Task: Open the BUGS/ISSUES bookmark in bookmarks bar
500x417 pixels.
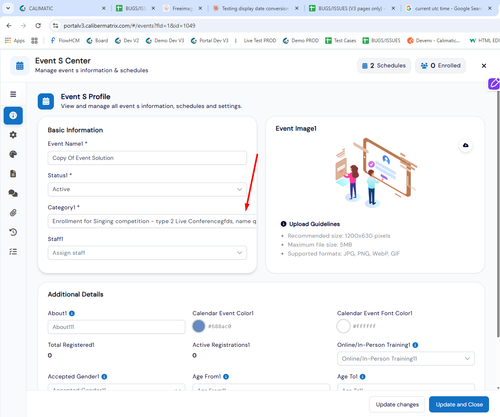Action: tap(381, 41)
